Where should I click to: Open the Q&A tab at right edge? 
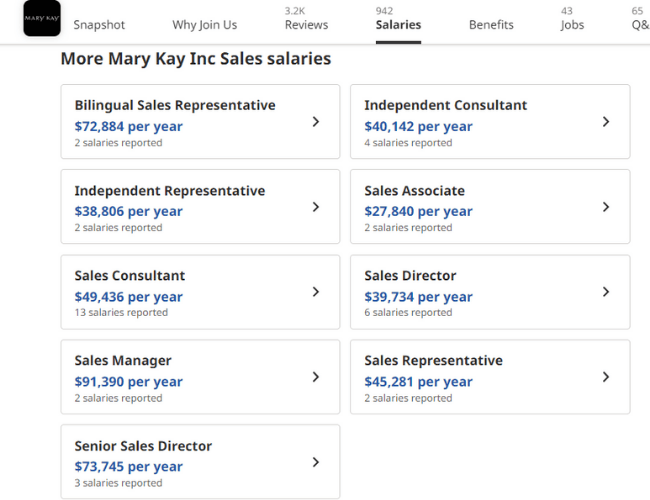coord(640,25)
